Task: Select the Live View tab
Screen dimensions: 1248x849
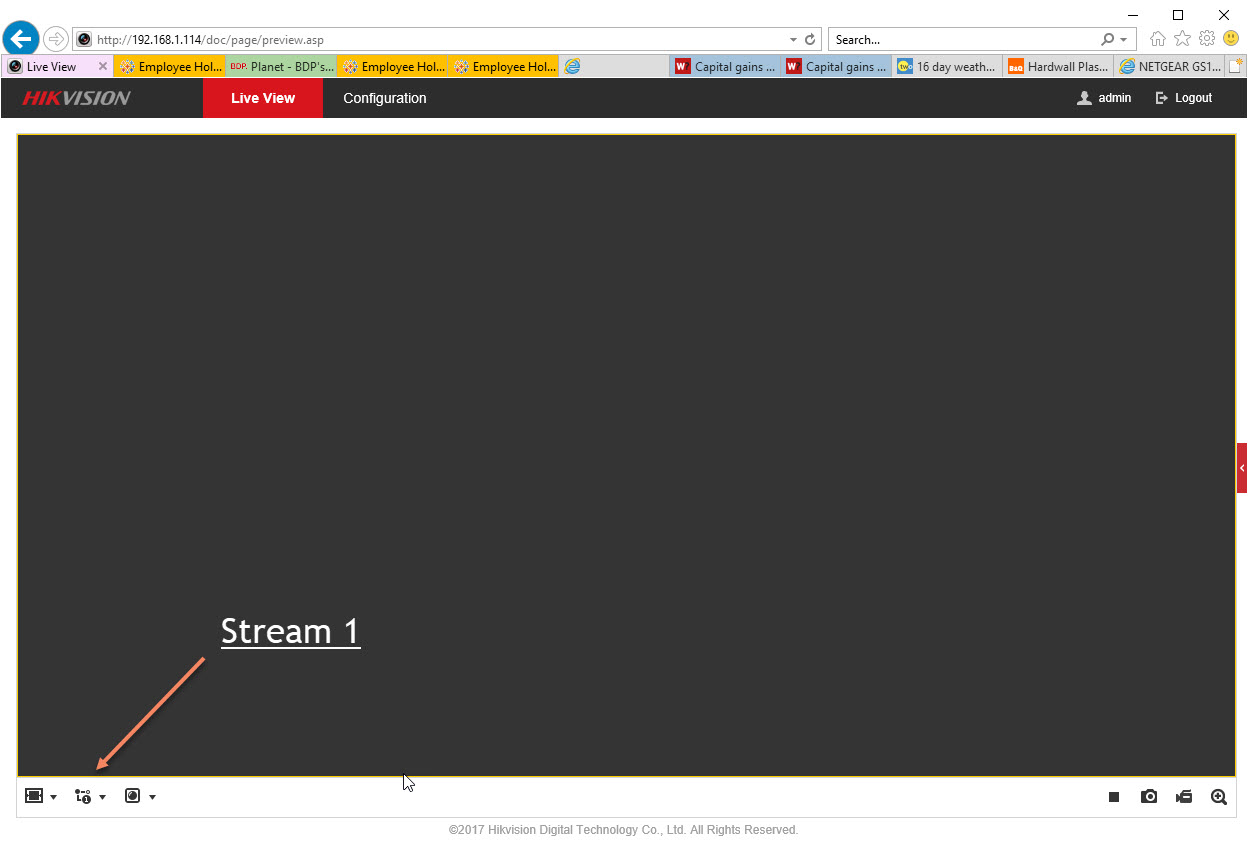Action: pyautogui.click(x=262, y=98)
